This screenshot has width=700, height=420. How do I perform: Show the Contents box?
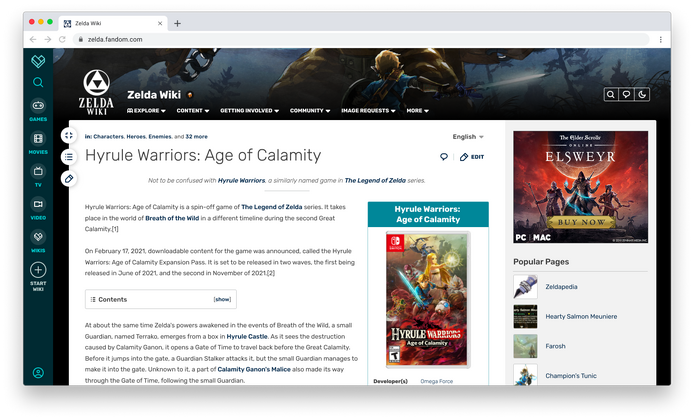[222, 299]
